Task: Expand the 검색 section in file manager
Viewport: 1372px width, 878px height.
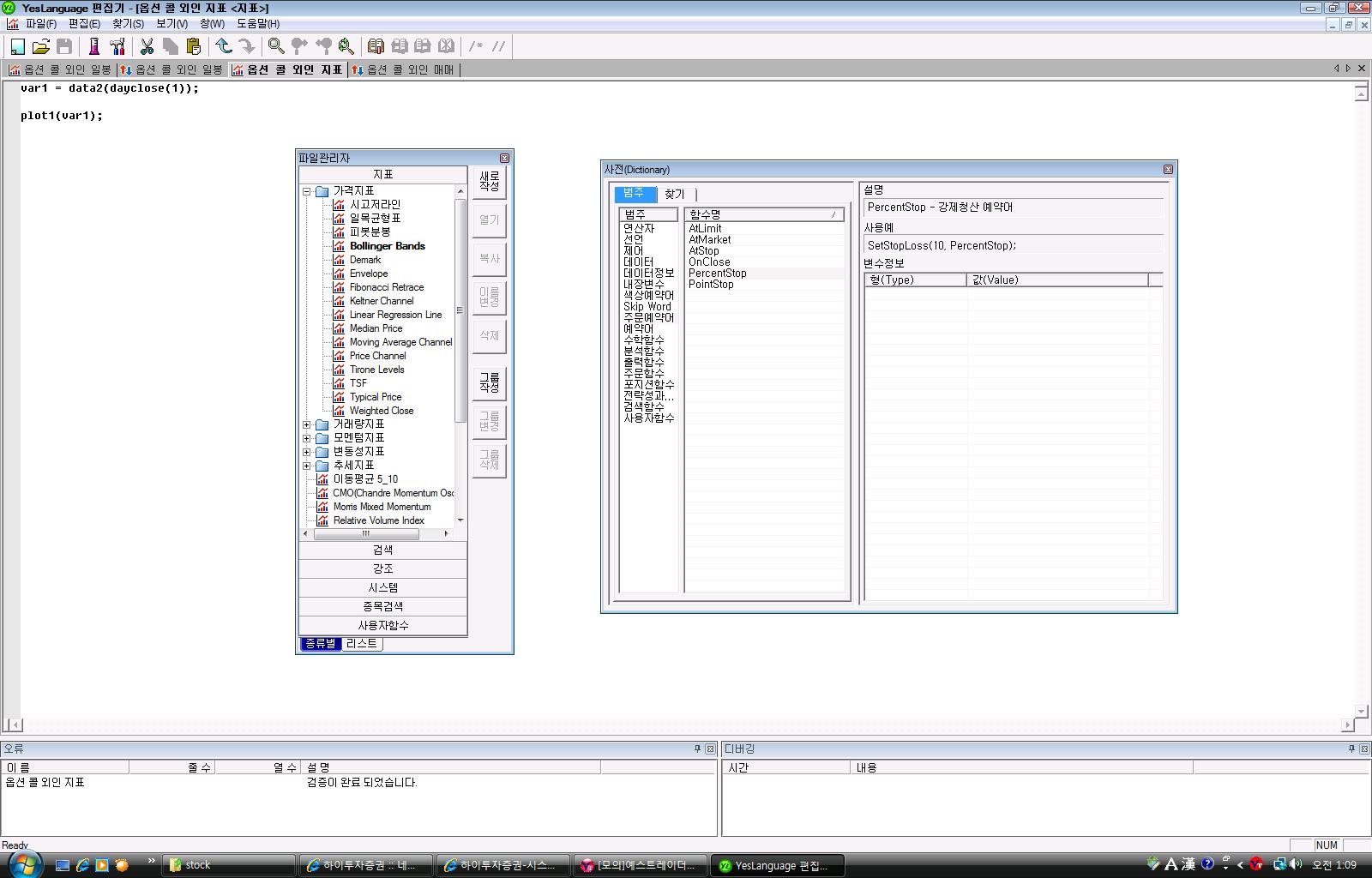Action: click(382, 550)
